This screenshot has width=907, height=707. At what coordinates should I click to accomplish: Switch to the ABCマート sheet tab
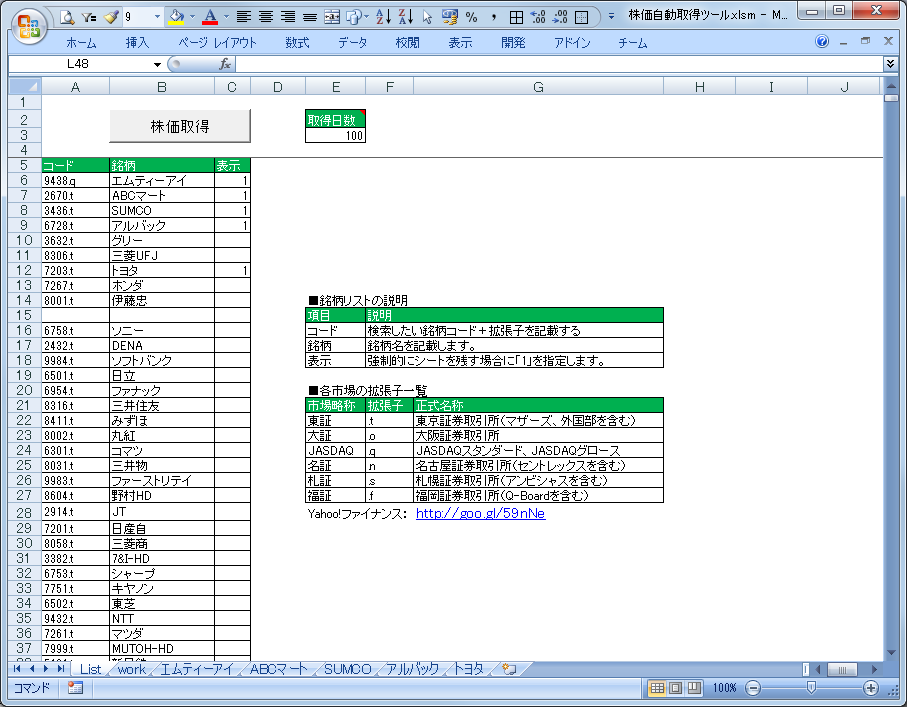point(279,669)
